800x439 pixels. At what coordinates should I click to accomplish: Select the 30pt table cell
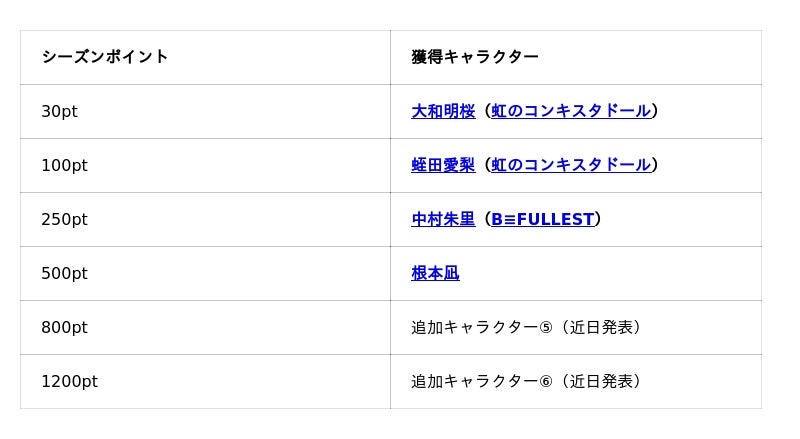point(59,111)
